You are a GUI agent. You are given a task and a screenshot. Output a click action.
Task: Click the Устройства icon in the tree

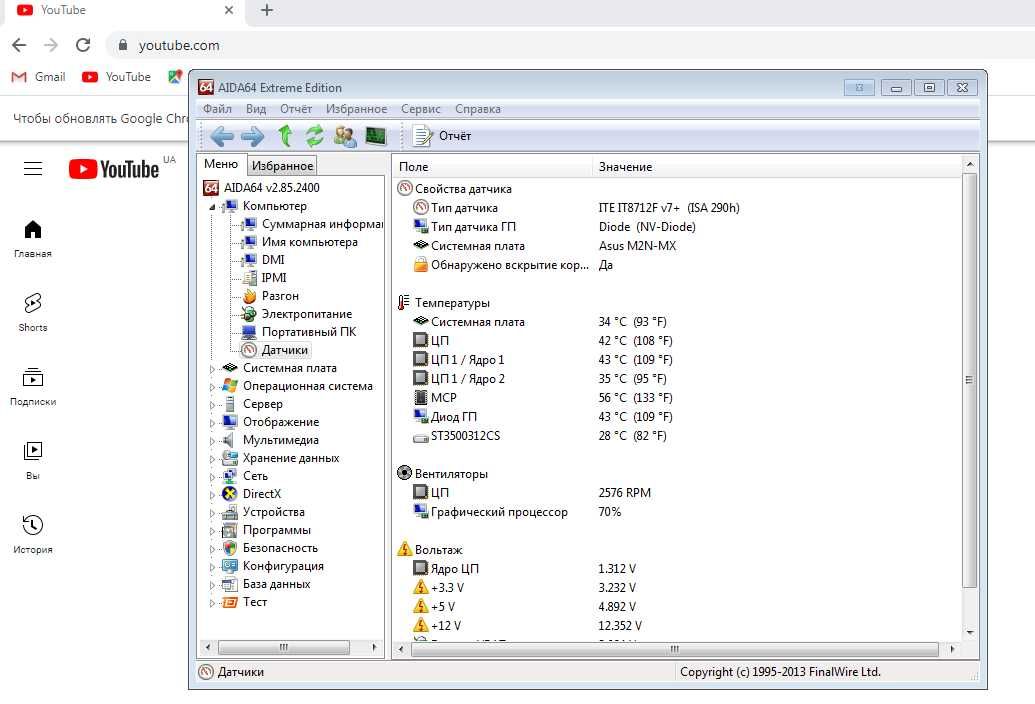(x=230, y=512)
